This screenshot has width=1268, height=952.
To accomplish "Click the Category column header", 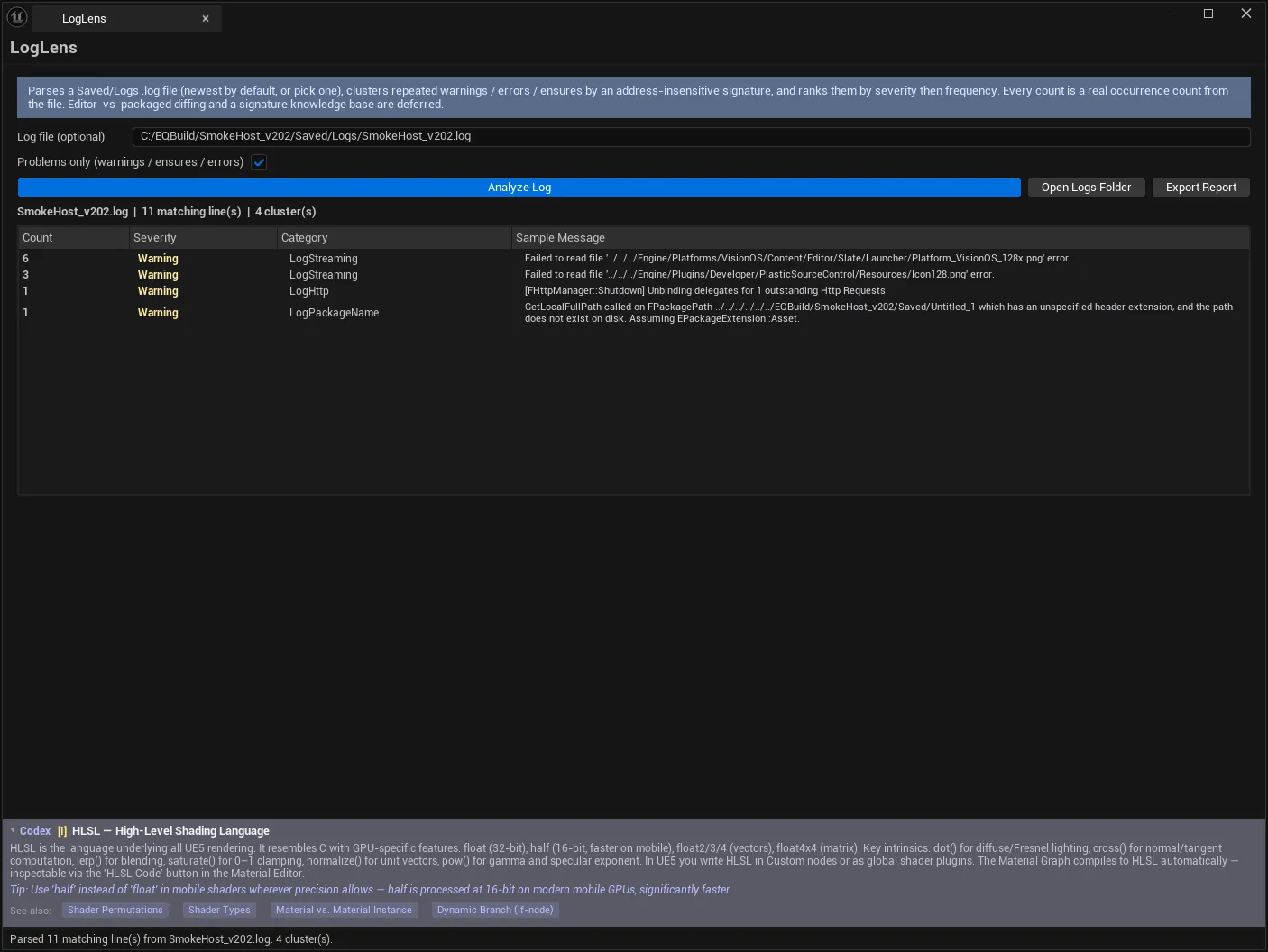I will (x=394, y=238).
